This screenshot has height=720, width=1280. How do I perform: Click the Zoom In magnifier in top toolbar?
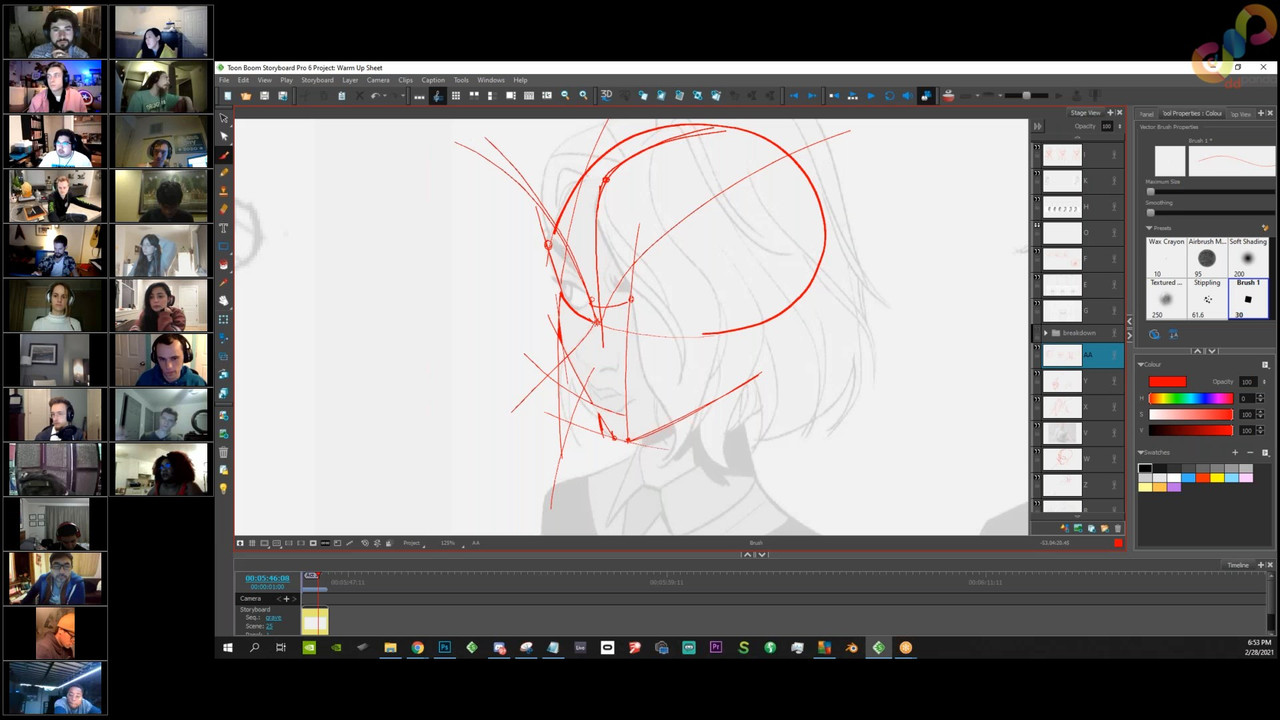pos(584,96)
